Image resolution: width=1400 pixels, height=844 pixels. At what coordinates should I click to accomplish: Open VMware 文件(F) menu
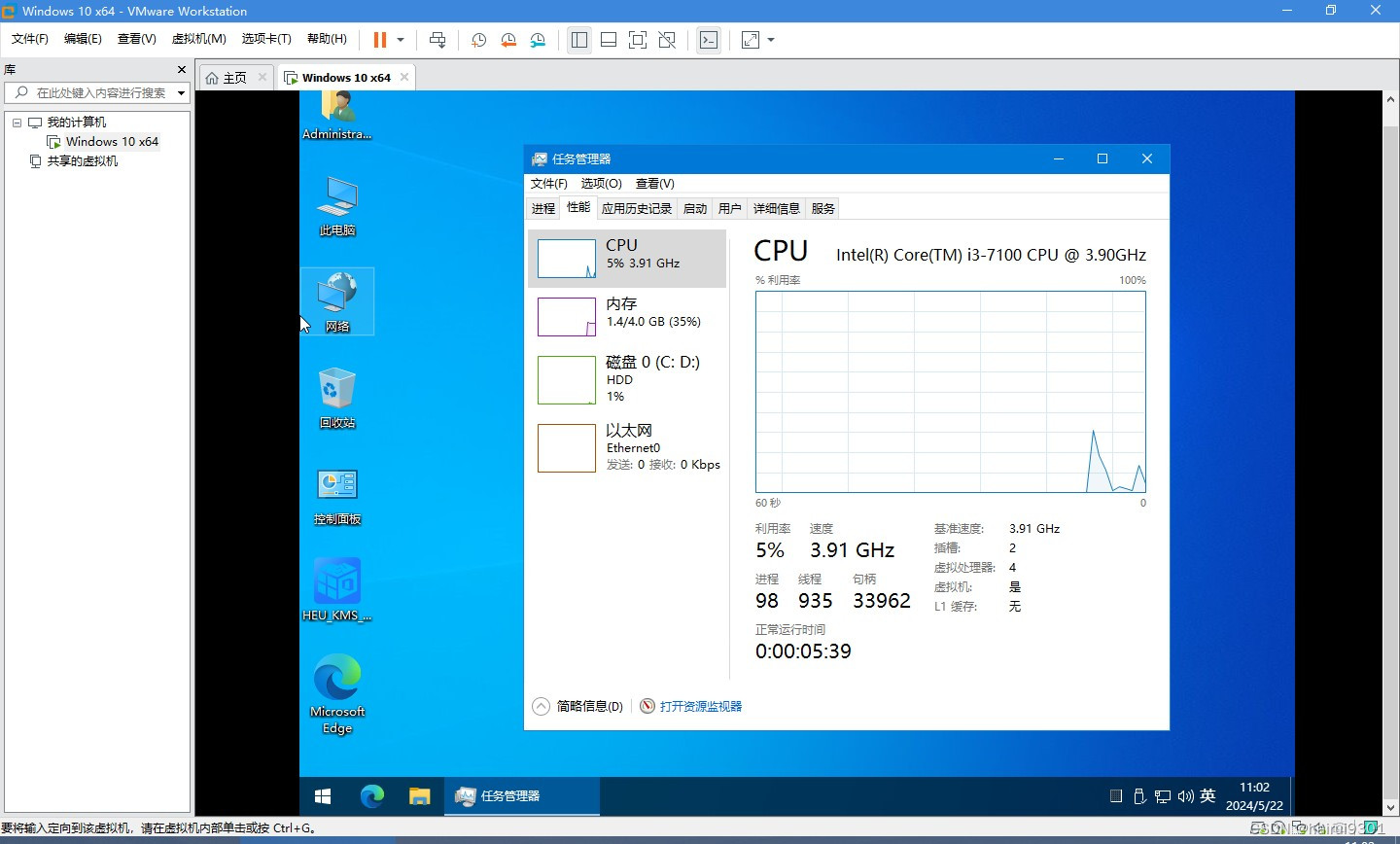[x=30, y=39]
